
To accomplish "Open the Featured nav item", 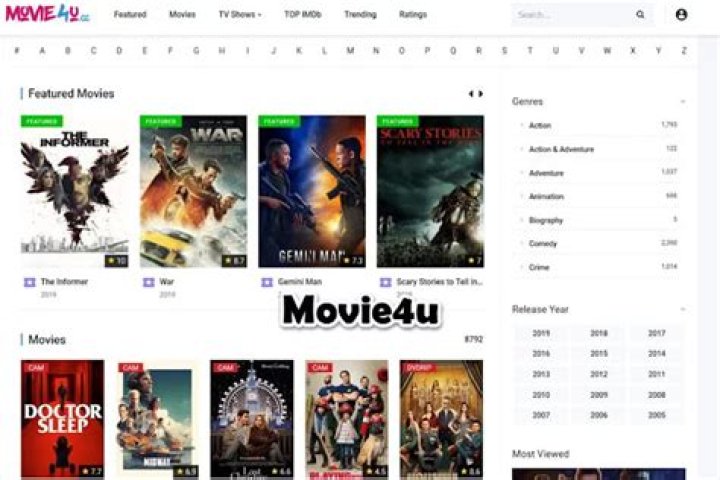I will click(x=130, y=15).
